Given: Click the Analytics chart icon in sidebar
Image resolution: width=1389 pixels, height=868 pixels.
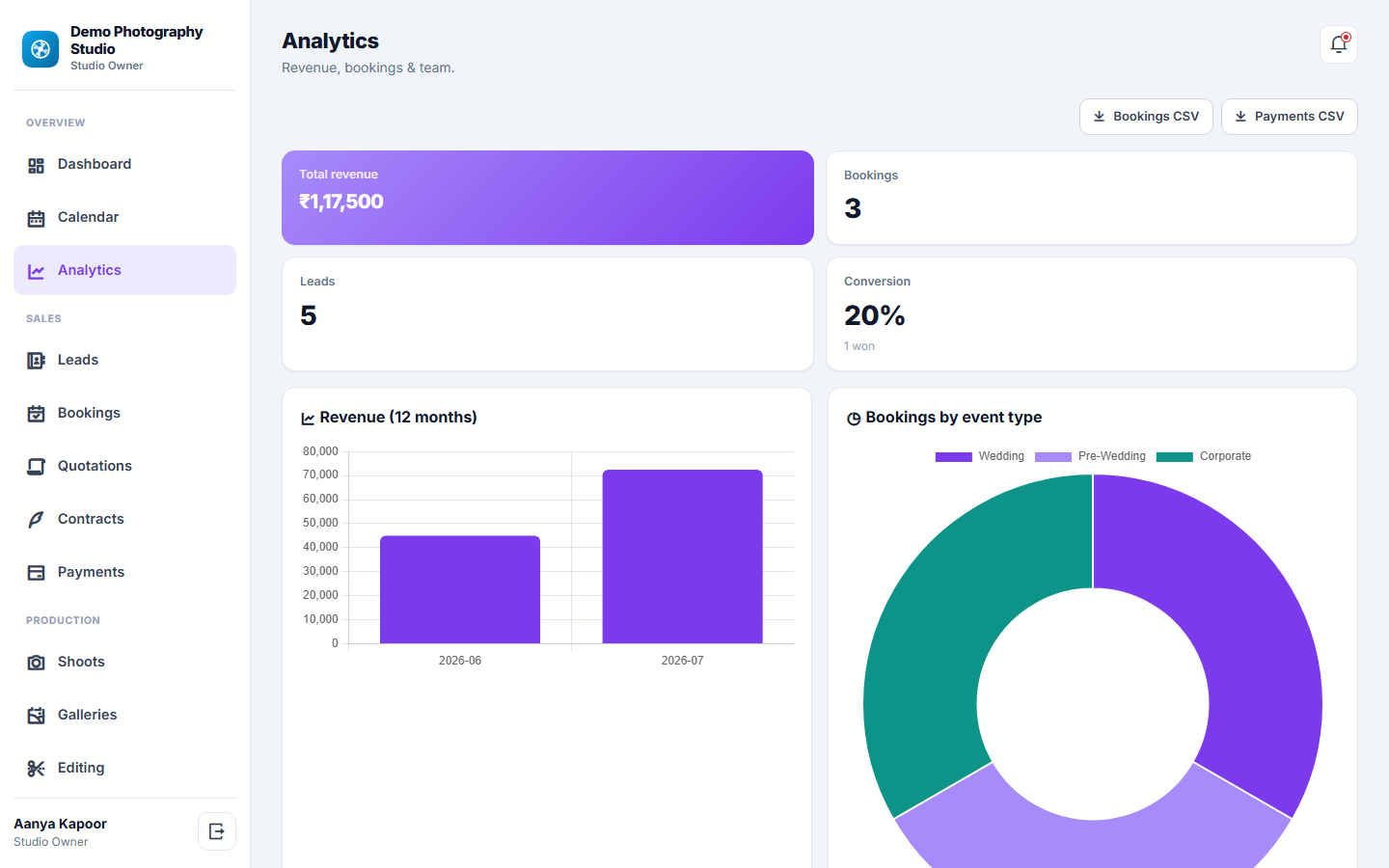Looking at the screenshot, I should click(x=36, y=272).
